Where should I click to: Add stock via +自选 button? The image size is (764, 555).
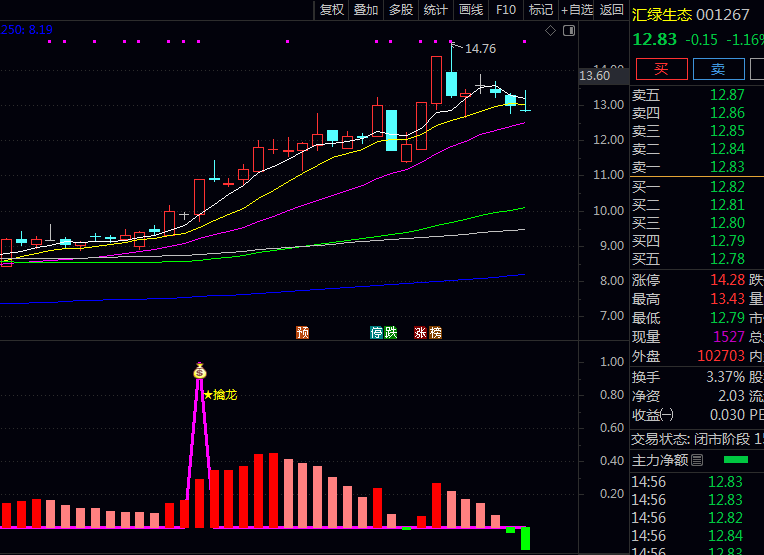(x=576, y=10)
